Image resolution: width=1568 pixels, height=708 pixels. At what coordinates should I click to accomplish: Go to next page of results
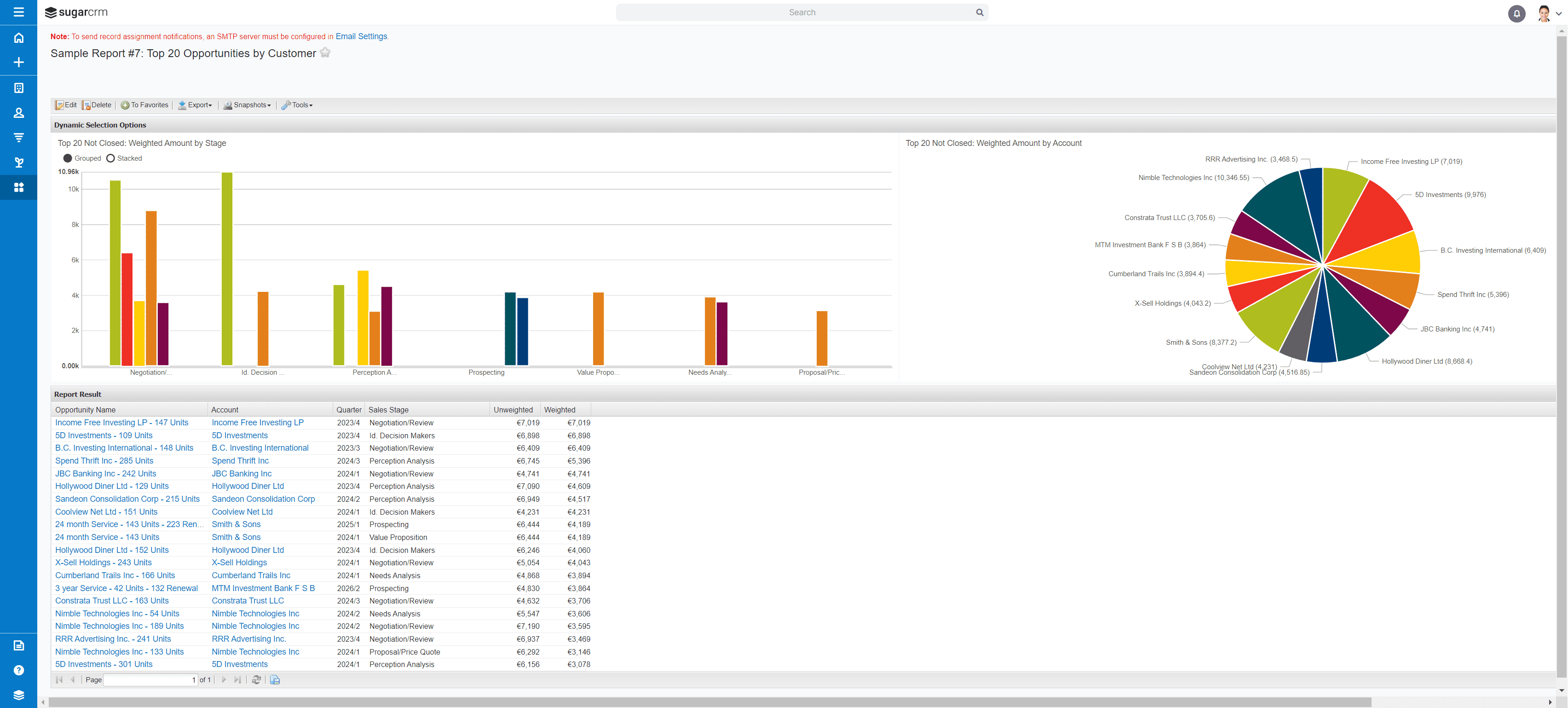point(224,679)
